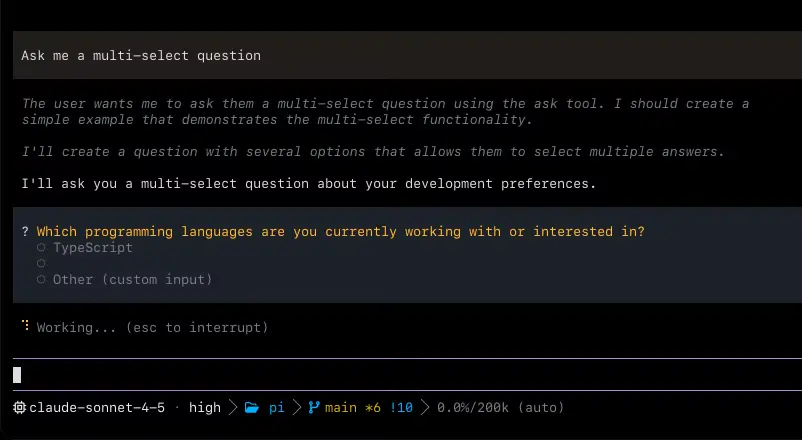Click the 'Ask me a multi-select question' message
The image size is (802, 440).
tap(141, 55)
